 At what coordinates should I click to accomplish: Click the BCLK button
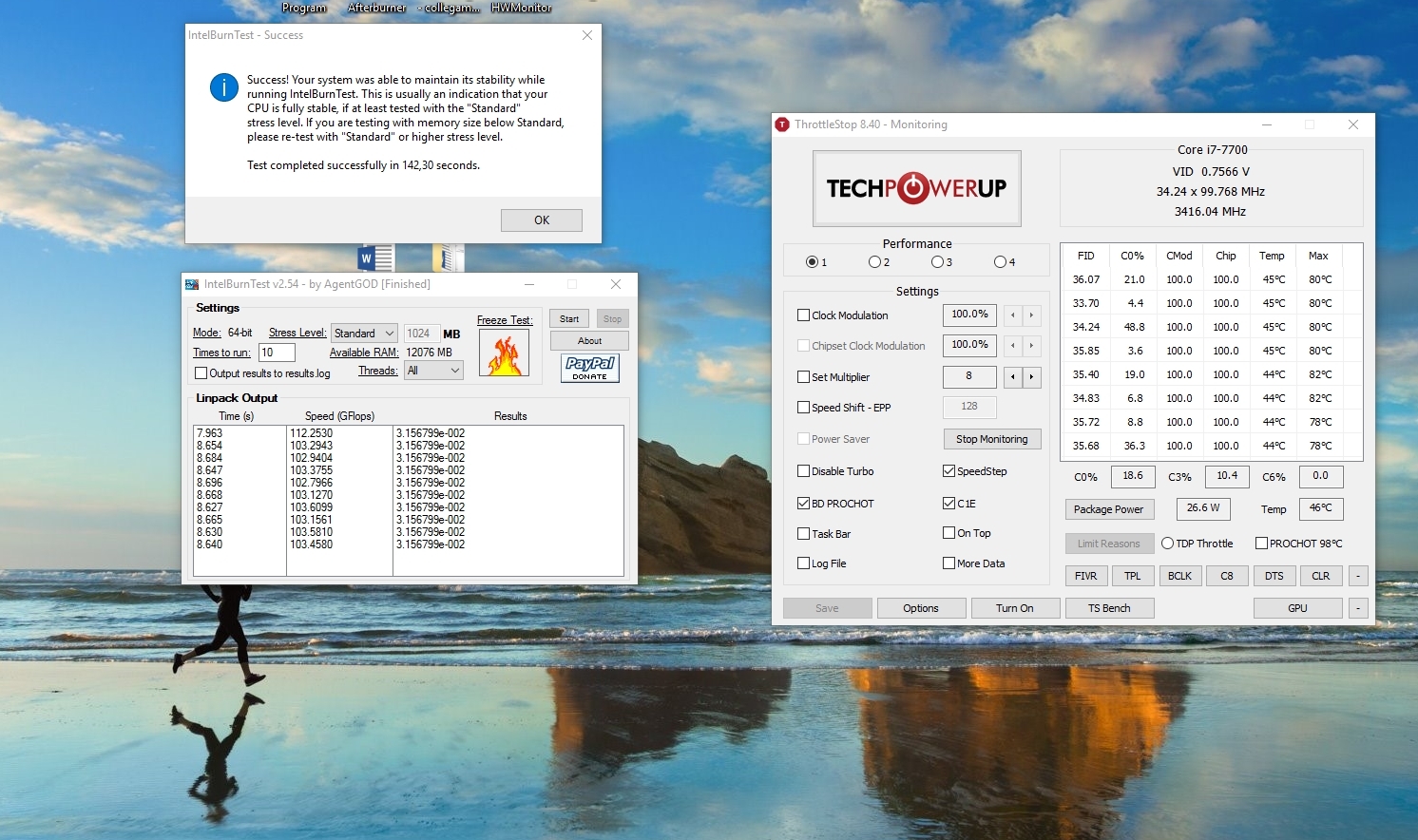[x=1179, y=576]
